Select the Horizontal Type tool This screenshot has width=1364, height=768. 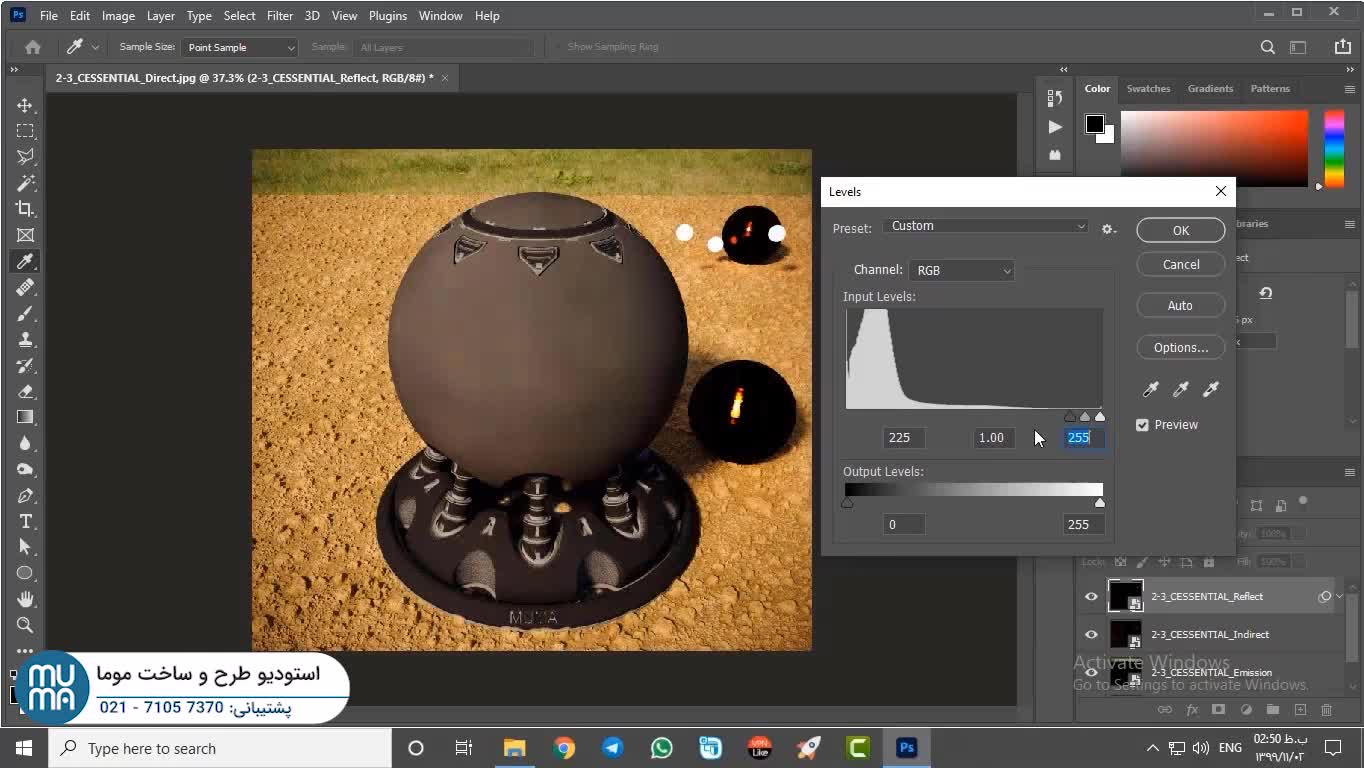25,521
